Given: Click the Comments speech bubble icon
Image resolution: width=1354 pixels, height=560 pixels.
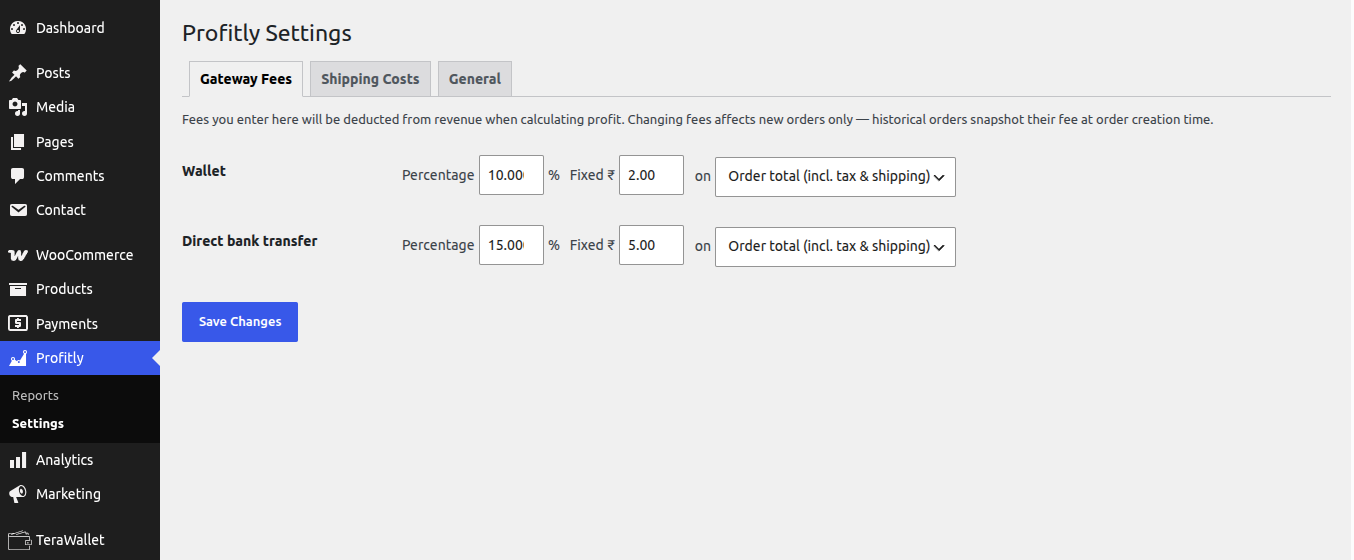Looking at the screenshot, I should click(x=18, y=176).
